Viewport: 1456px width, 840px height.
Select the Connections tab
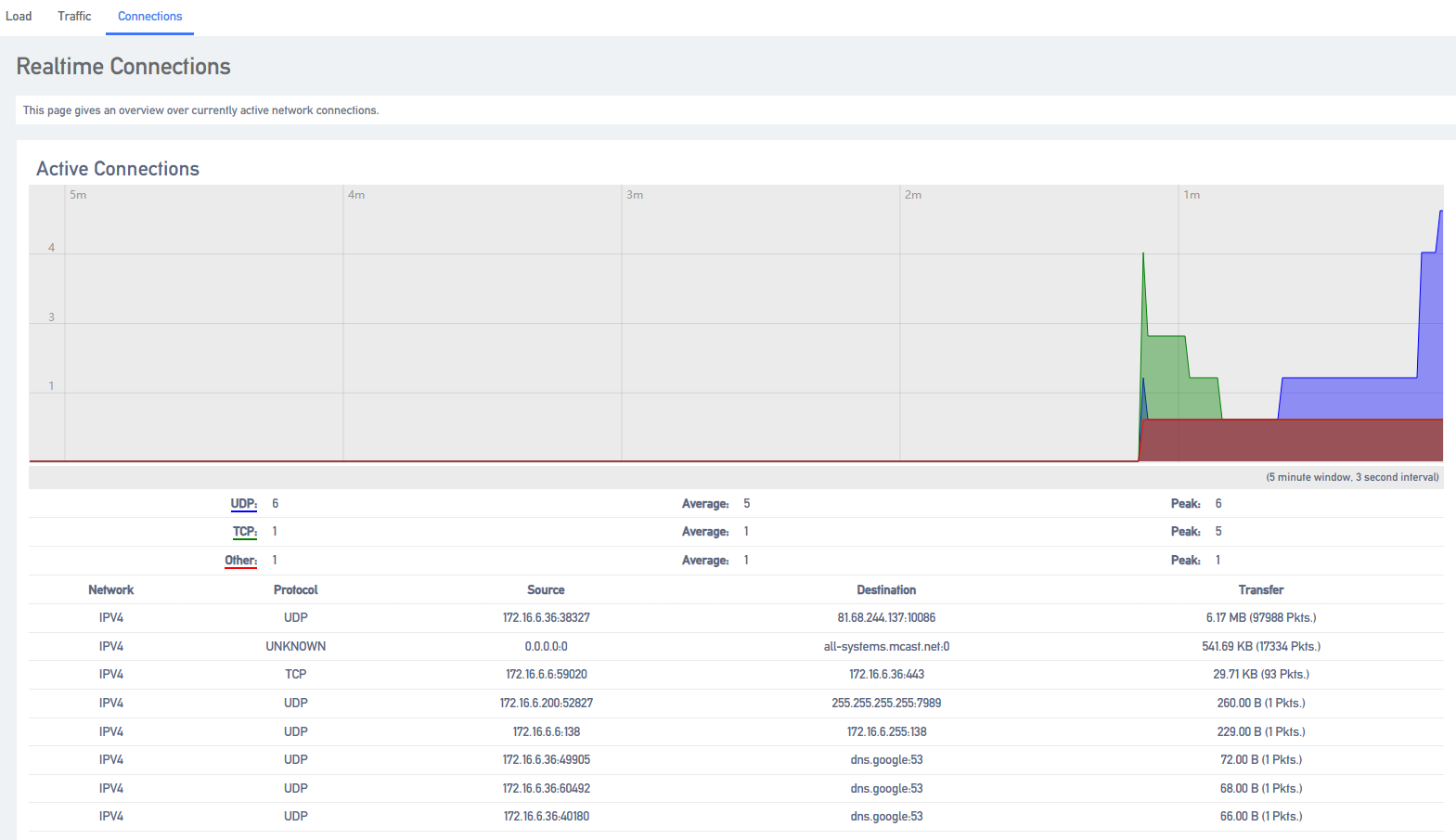pyautogui.click(x=149, y=17)
